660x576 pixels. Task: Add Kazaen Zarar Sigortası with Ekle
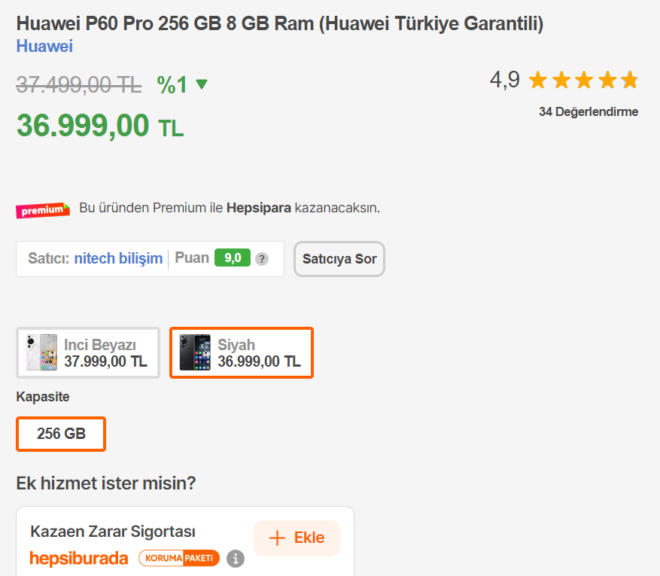[296, 538]
